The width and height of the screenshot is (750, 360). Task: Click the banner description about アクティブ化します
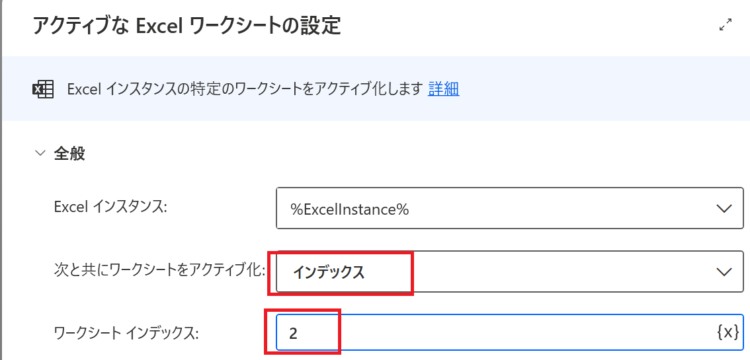pyautogui.click(x=245, y=89)
